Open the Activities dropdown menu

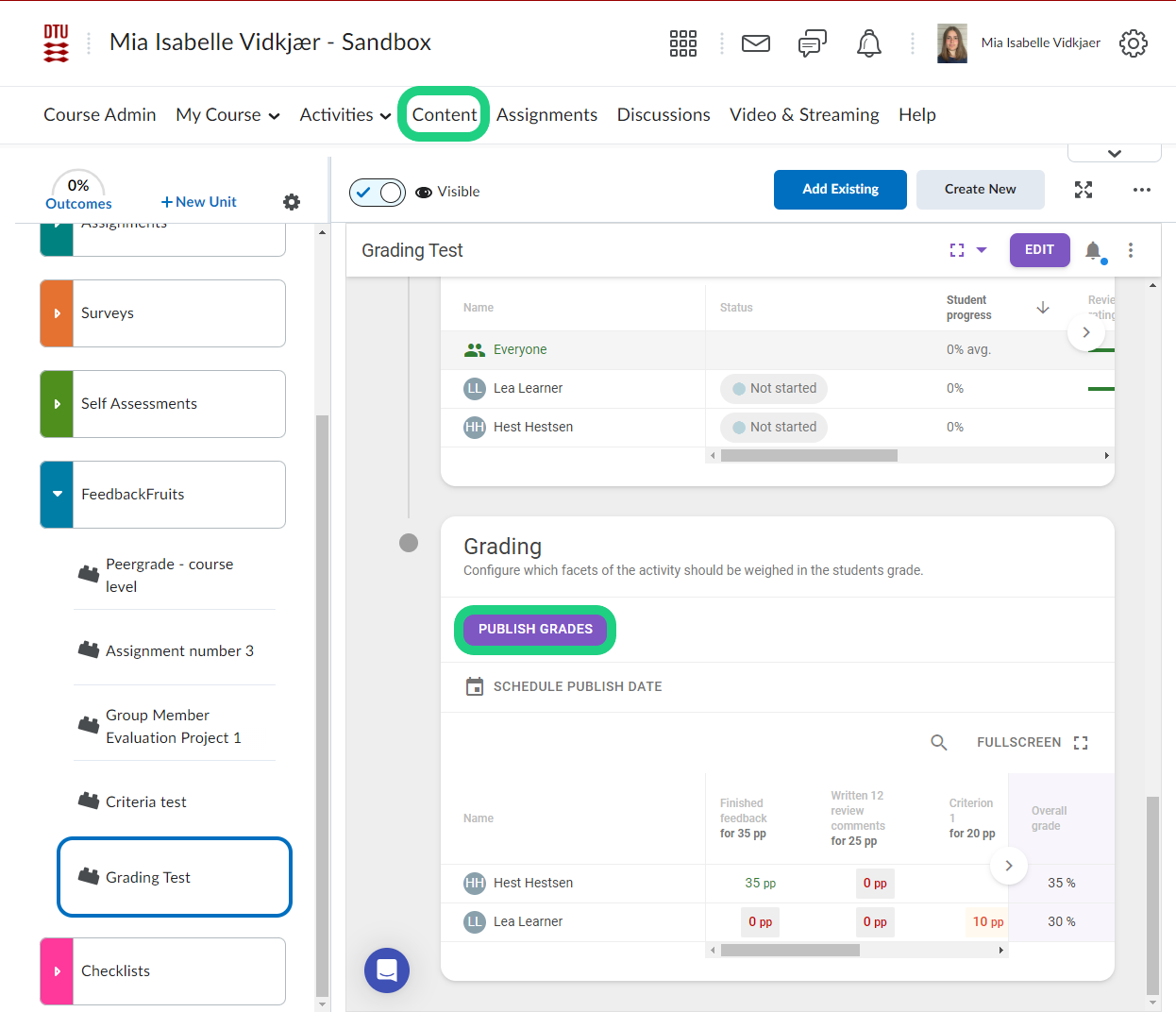coord(344,115)
